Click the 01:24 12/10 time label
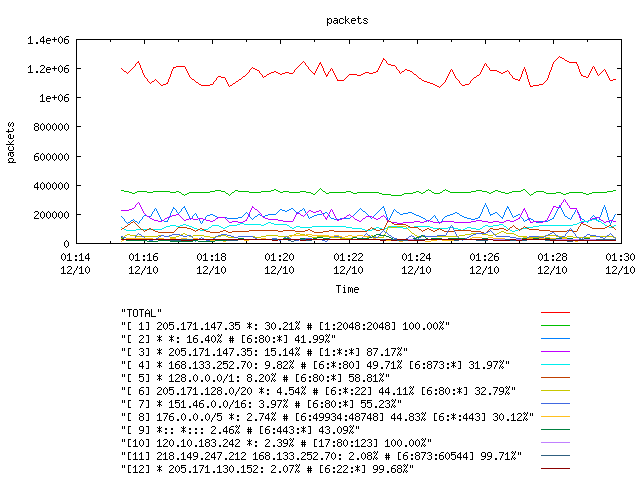The height and width of the screenshot is (480, 640). pyautogui.click(x=416, y=264)
